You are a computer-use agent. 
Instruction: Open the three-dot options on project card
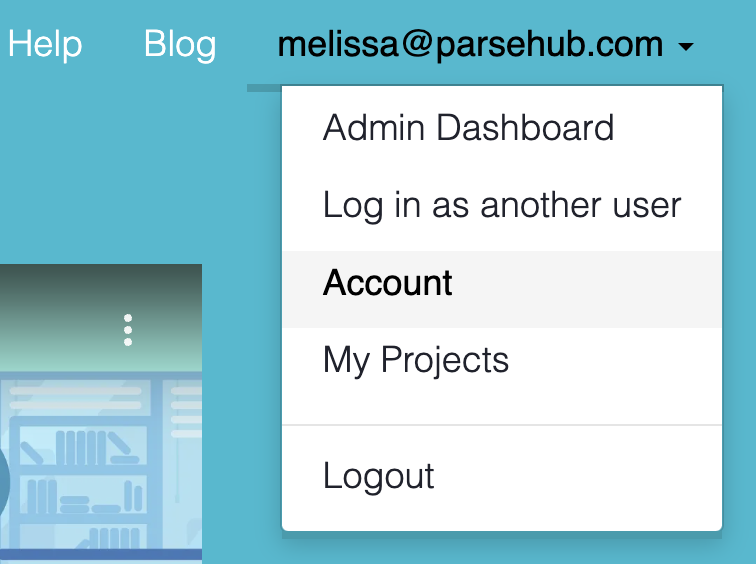[x=128, y=330]
